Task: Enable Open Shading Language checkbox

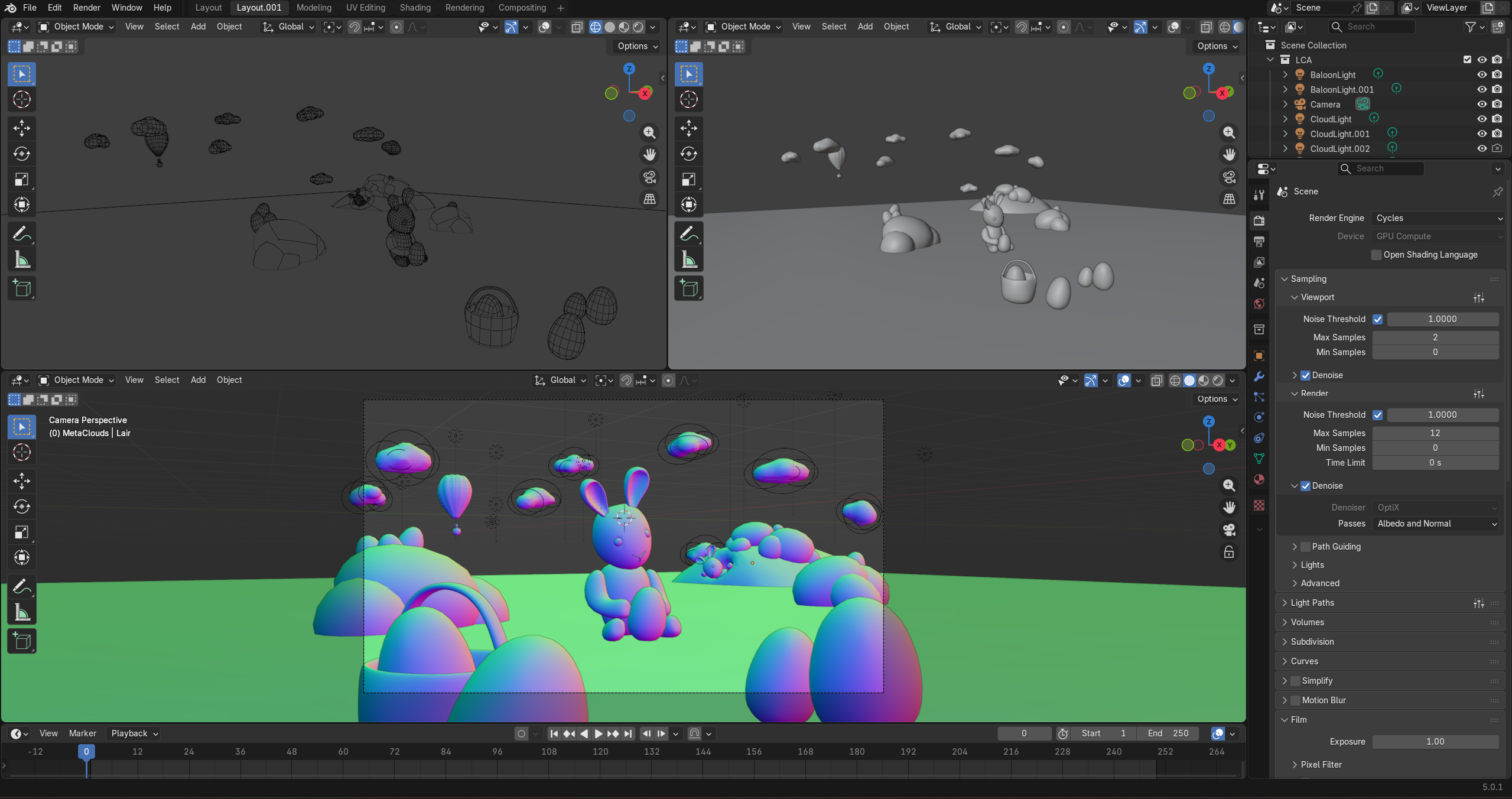Action: (1377, 255)
